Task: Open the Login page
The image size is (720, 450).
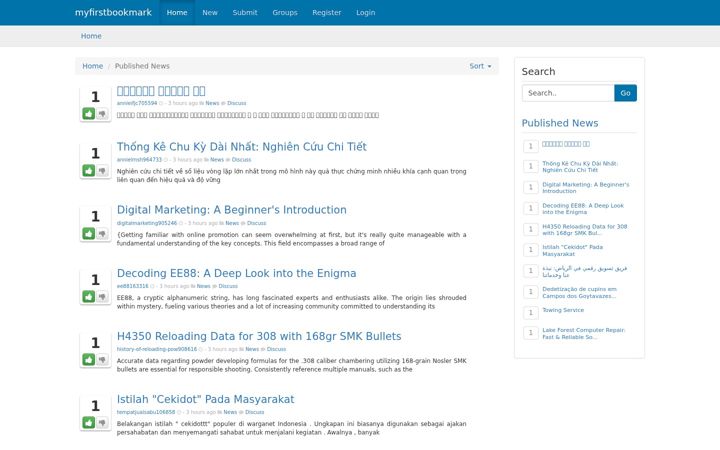Action: point(366,12)
